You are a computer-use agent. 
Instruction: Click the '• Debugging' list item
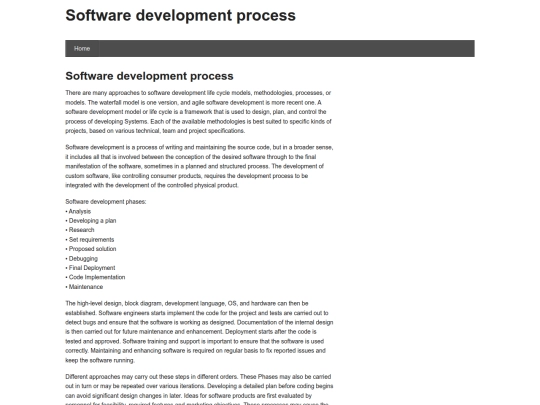tap(82, 259)
